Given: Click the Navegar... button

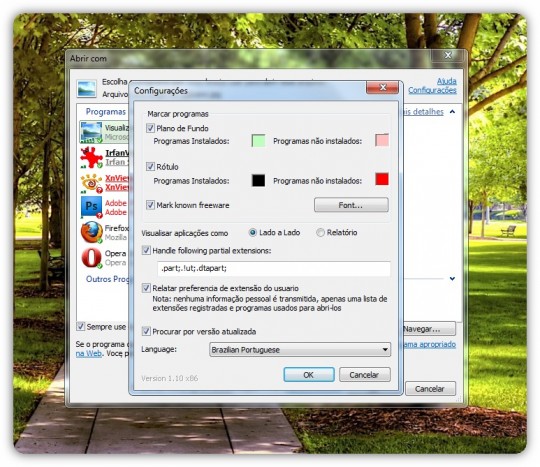Looking at the screenshot, I should tap(428, 329).
